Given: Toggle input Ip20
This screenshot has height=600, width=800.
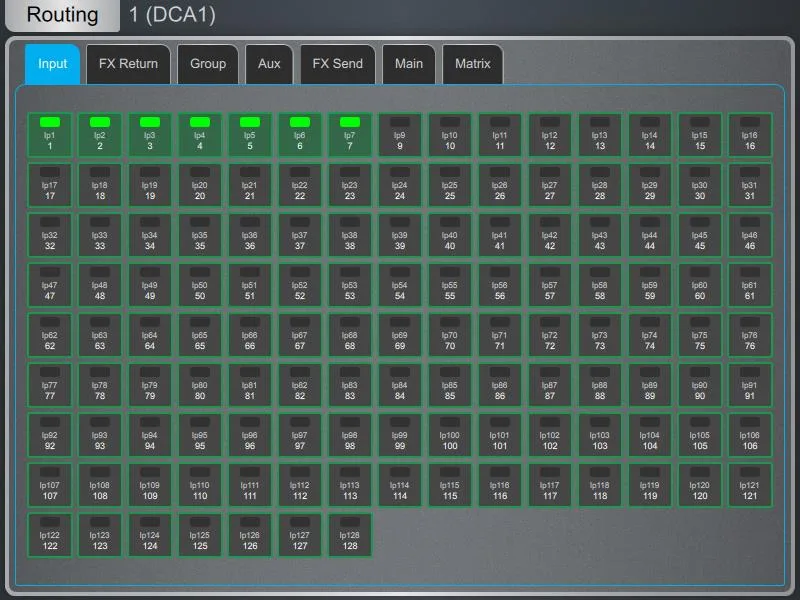Looking at the screenshot, I should pyautogui.click(x=199, y=185).
